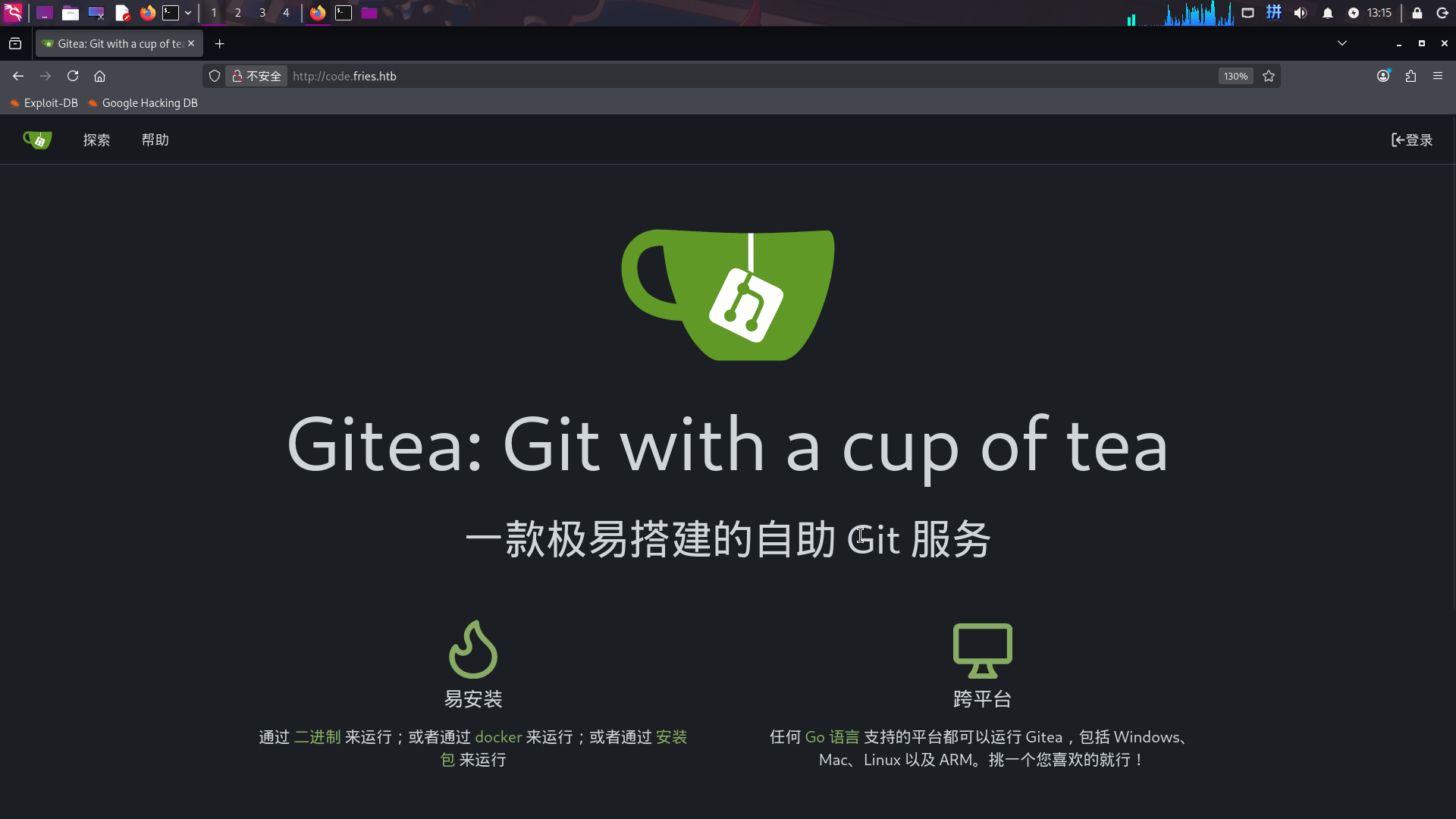Click the Gitea logo in navbar
This screenshot has width=1456, height=819.
pos(37,140)
